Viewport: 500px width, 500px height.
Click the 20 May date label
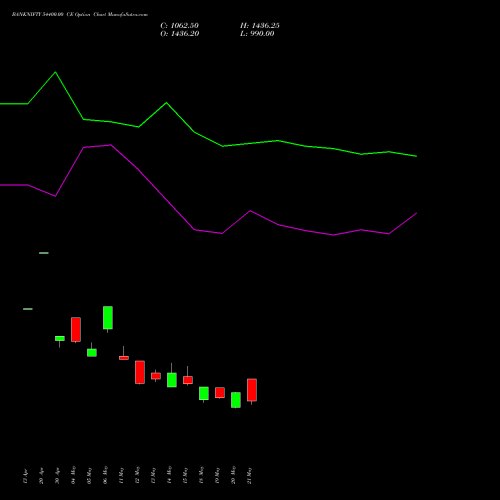[233, 475]
